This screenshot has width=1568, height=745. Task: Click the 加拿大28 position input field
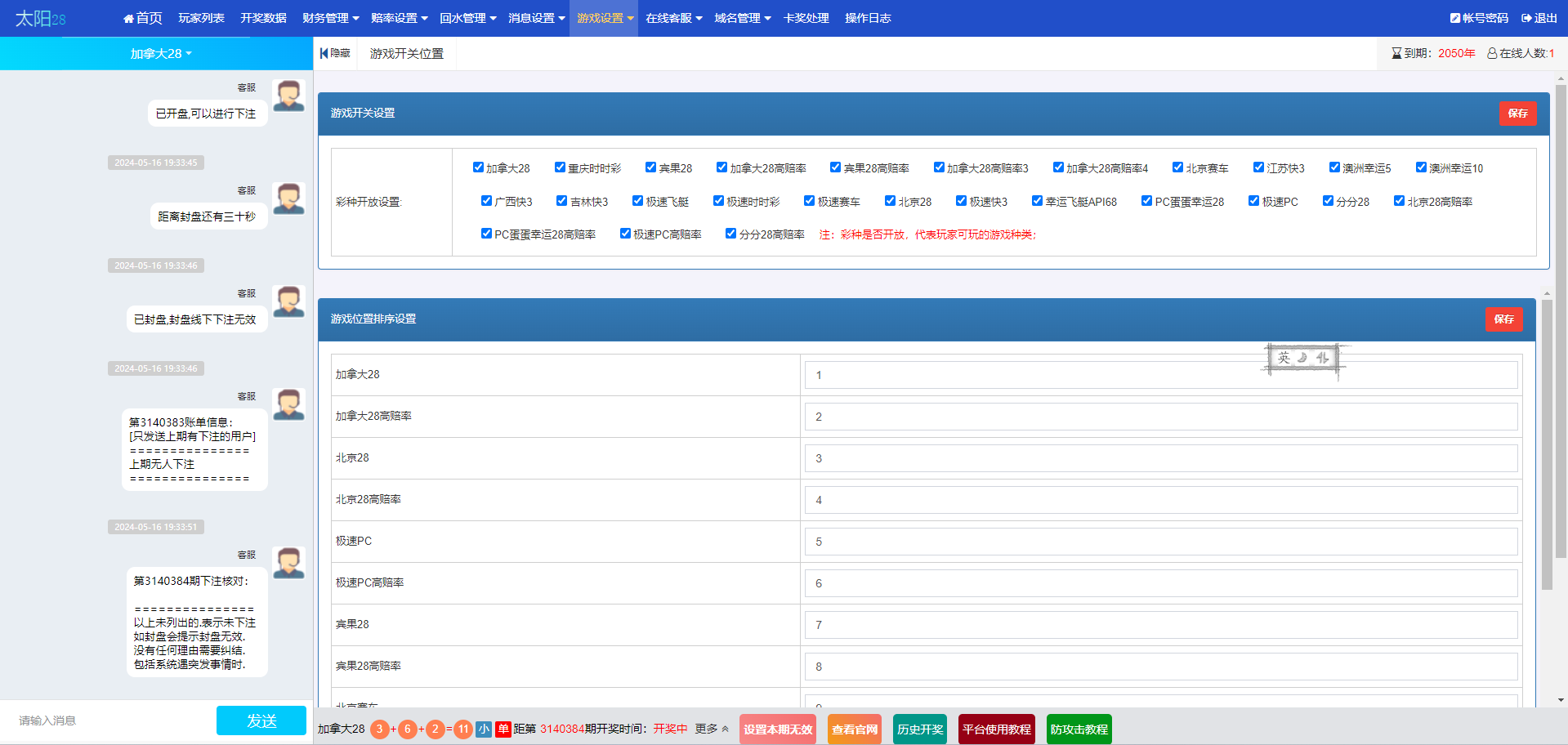[1161, 375]
